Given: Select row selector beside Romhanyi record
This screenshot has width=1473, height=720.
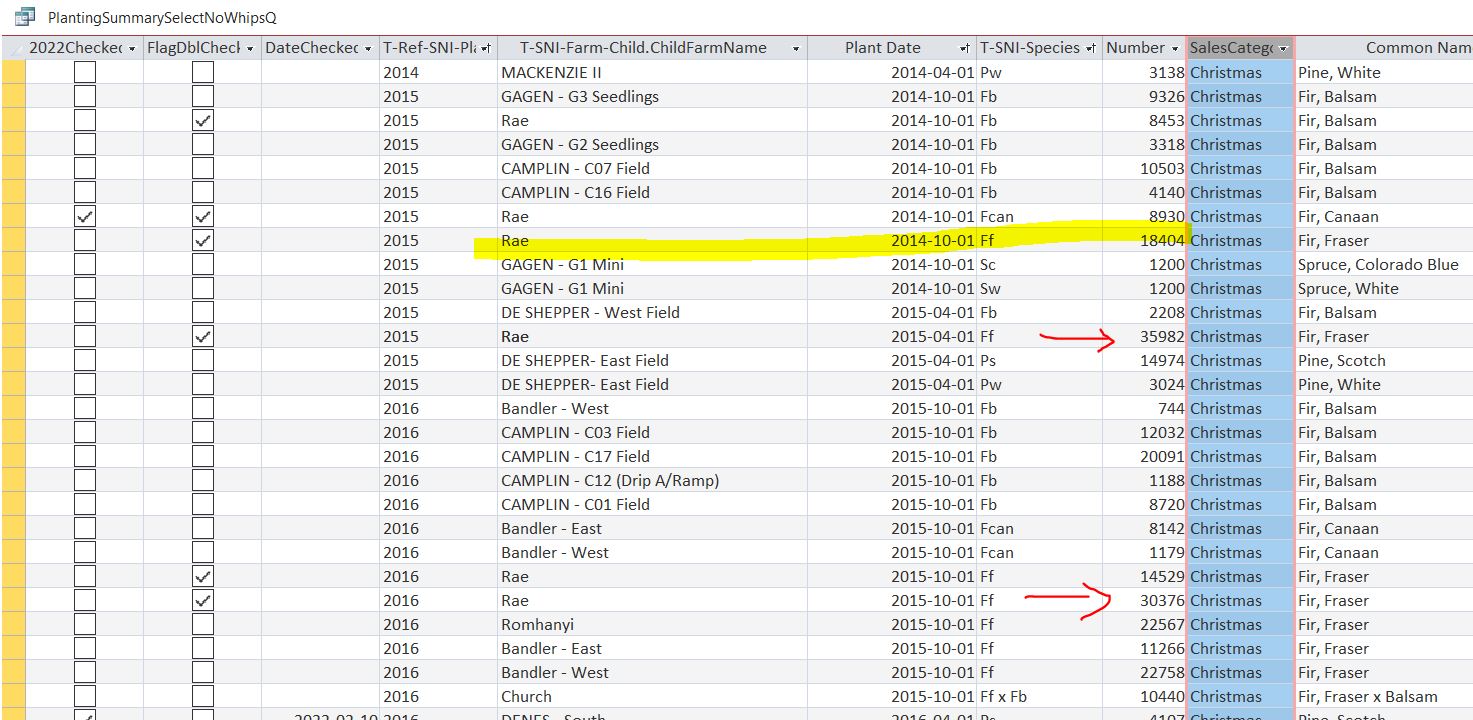Looking at the screenshot, I should (x=13, y=624).
